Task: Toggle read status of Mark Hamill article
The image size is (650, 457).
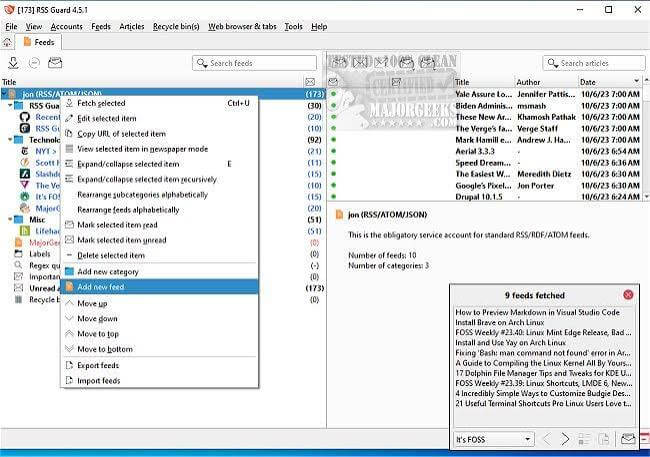Action: (x=333, y=140)
